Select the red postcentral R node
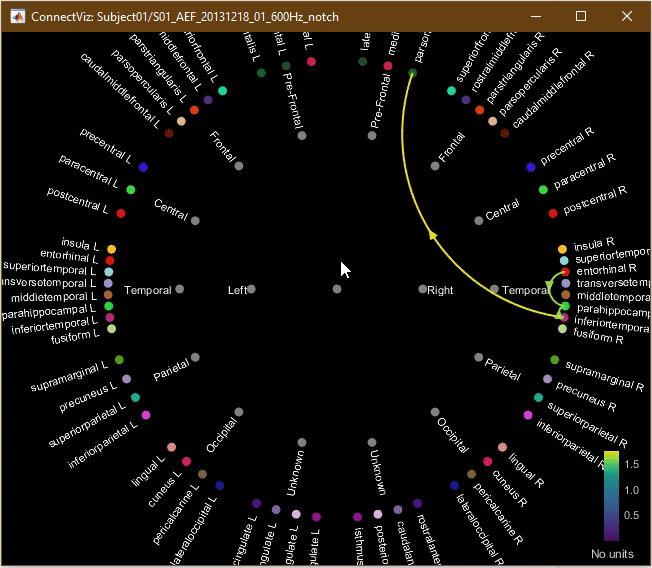652x568 pixels. [553, 213]
